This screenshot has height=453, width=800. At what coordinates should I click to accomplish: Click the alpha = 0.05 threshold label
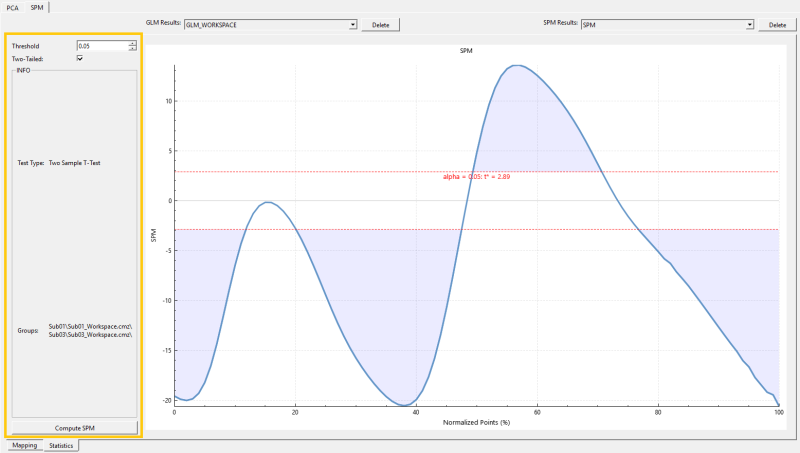pyautogui.click(x=477, y=177)
